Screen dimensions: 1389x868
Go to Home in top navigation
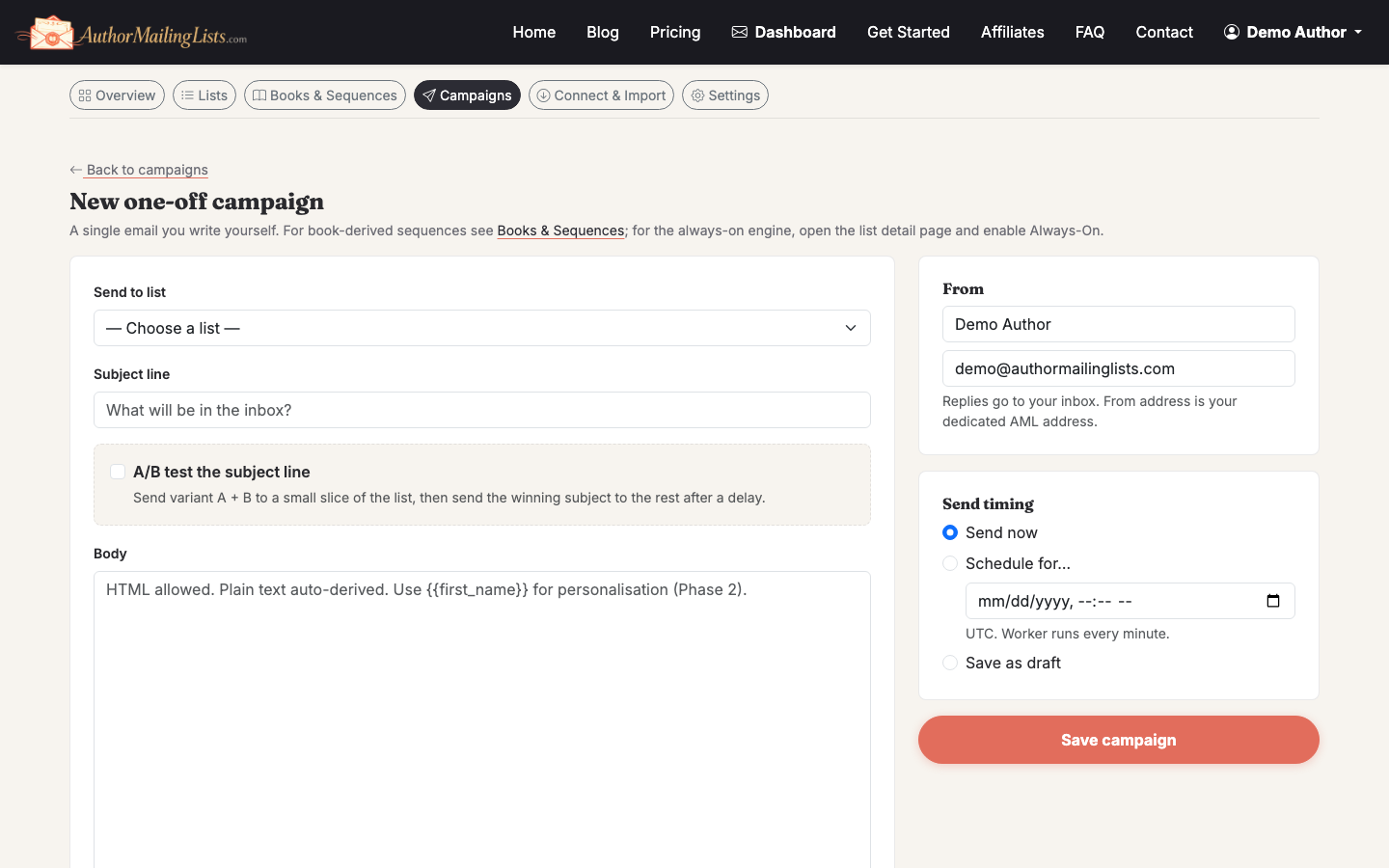[x=534, y=32]
